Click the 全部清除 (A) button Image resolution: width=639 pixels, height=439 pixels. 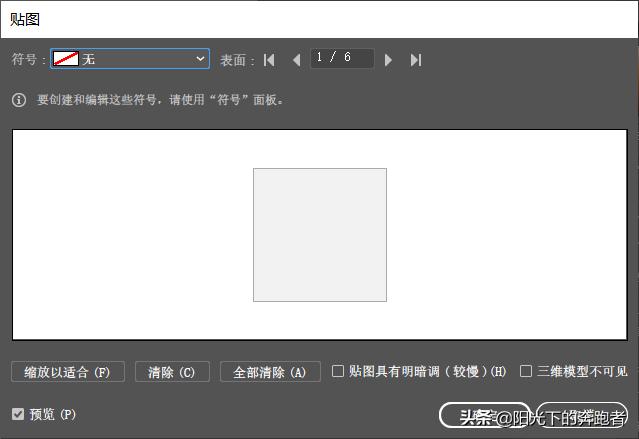pyautogui.click(x=270, y=372)
